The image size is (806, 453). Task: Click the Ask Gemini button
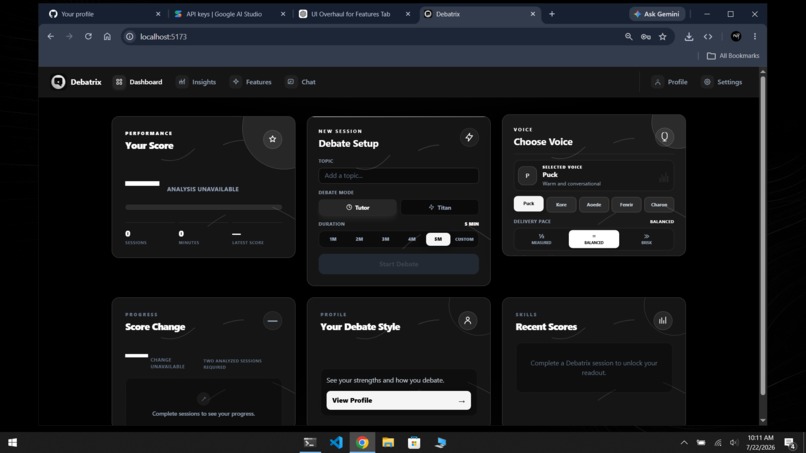(657, 14)
